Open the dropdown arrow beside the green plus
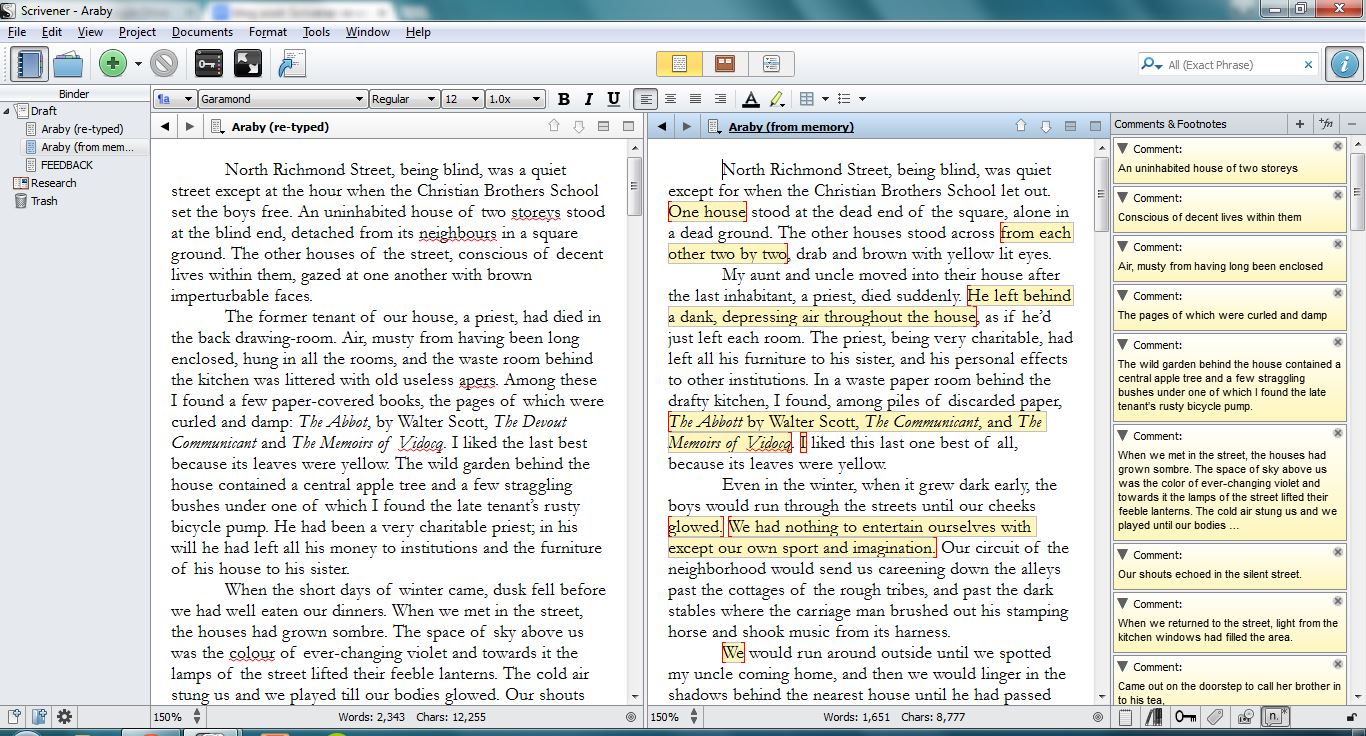 pos(138,64)
